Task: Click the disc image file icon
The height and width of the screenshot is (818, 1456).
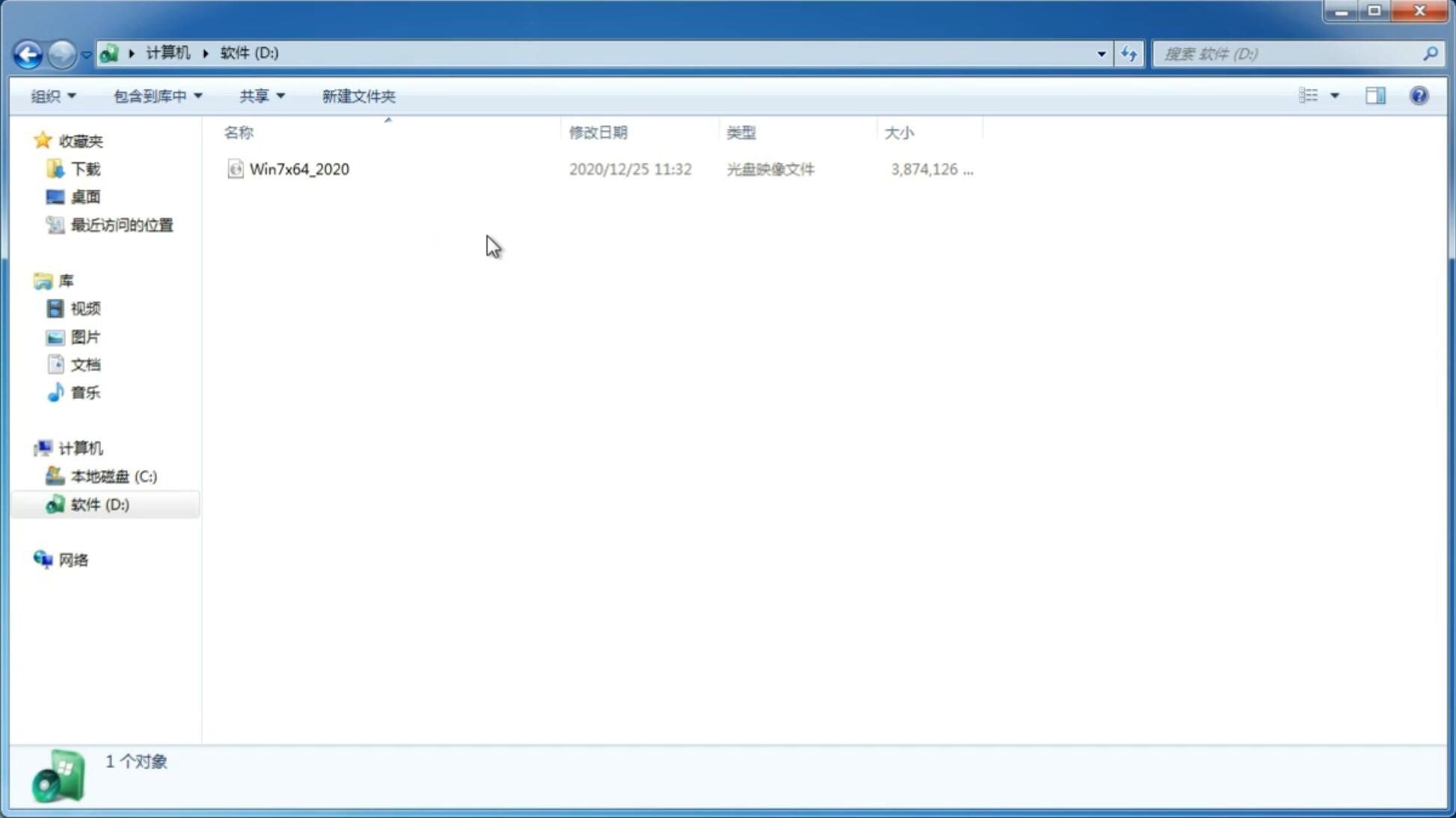Action: [234, 168]
